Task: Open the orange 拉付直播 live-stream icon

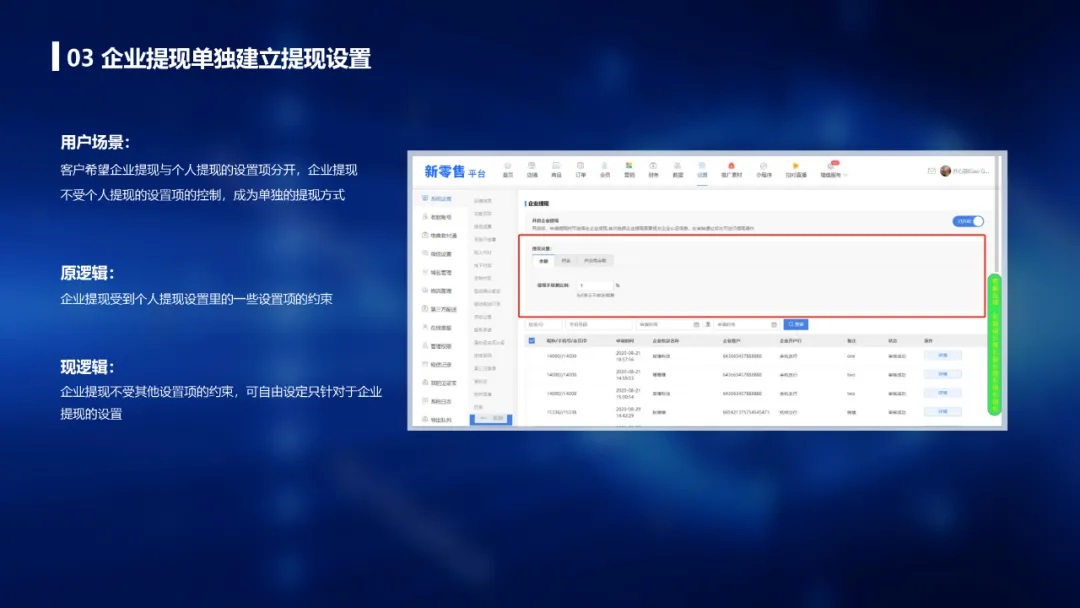Action: (795, 168)
